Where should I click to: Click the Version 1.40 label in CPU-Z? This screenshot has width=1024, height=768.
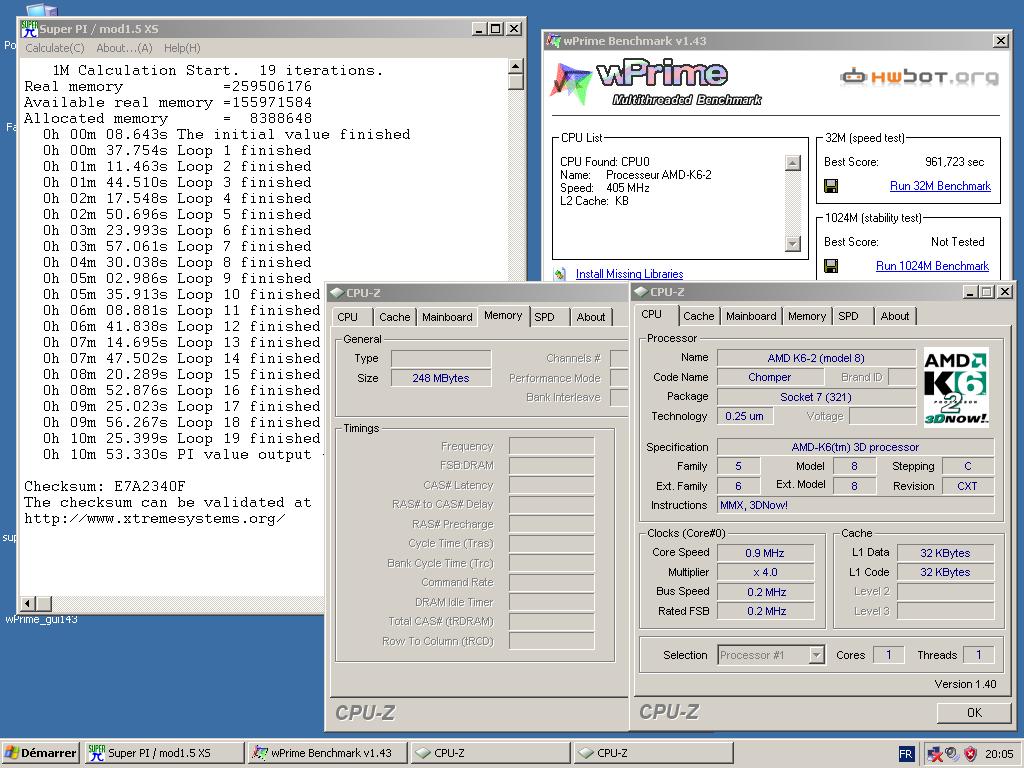pyautogui.click(x=965, y=684)
